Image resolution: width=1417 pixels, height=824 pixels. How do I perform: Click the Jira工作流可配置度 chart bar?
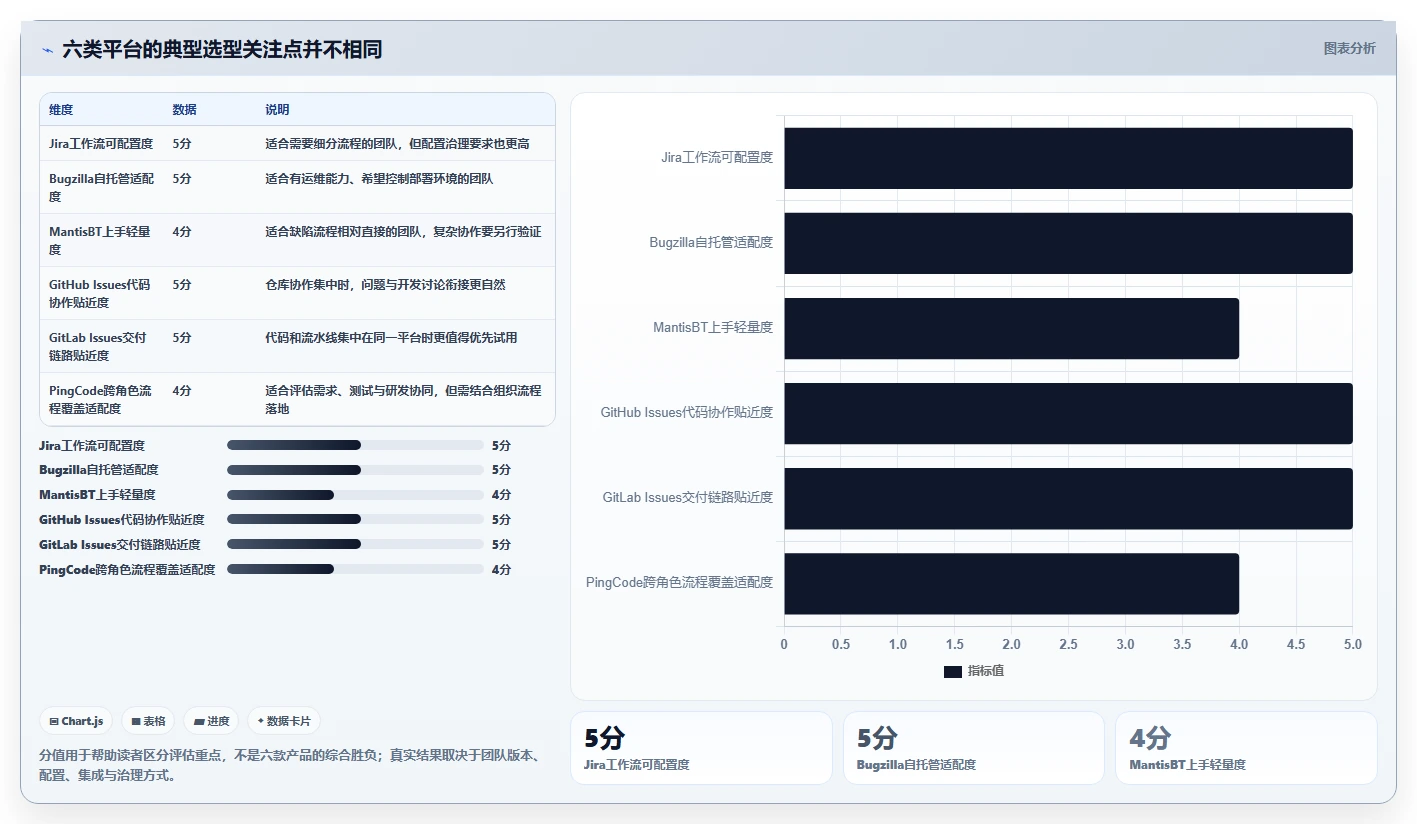point(1068,158)
